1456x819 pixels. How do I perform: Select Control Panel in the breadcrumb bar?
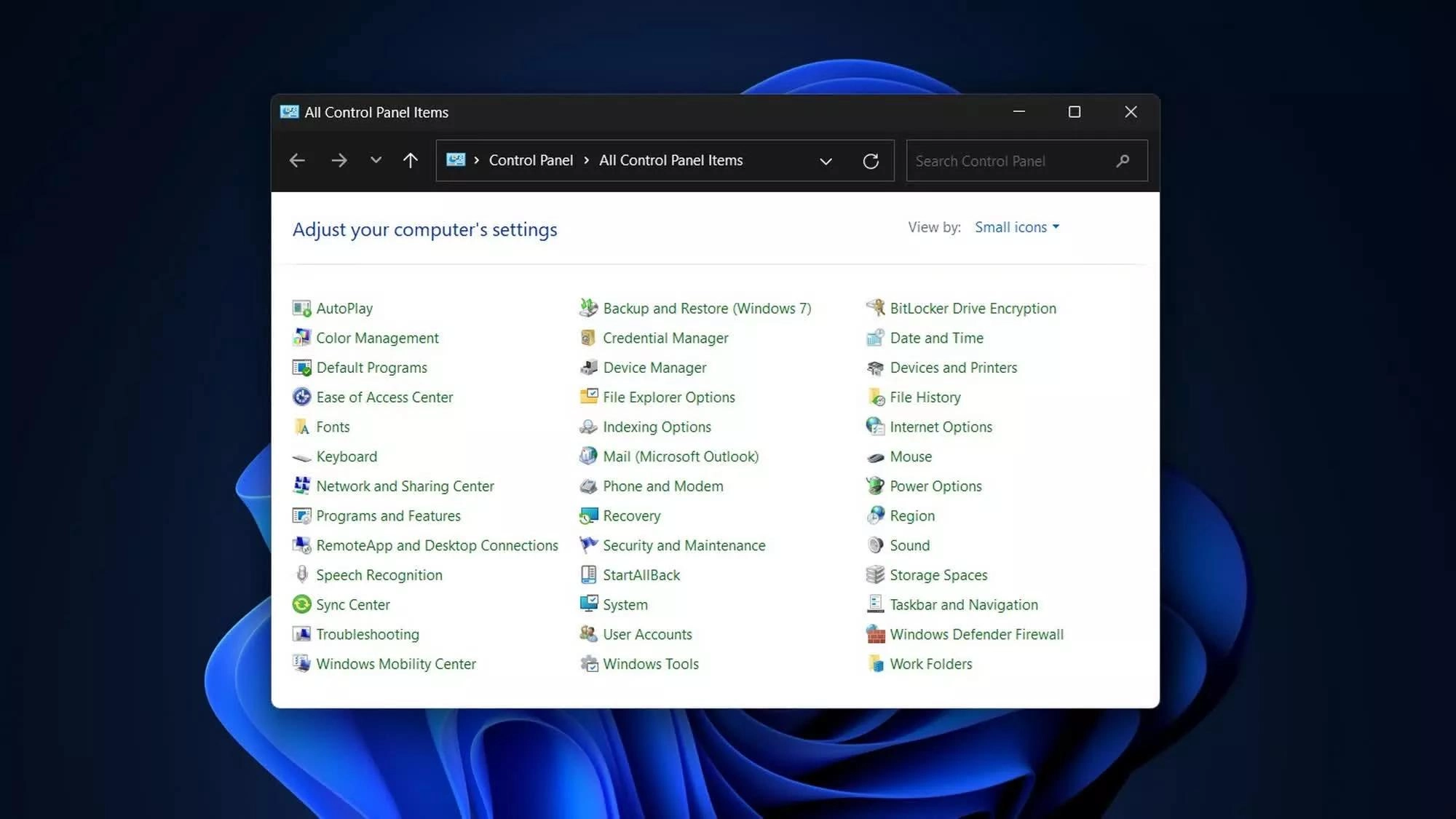click(x=531, y=160)
